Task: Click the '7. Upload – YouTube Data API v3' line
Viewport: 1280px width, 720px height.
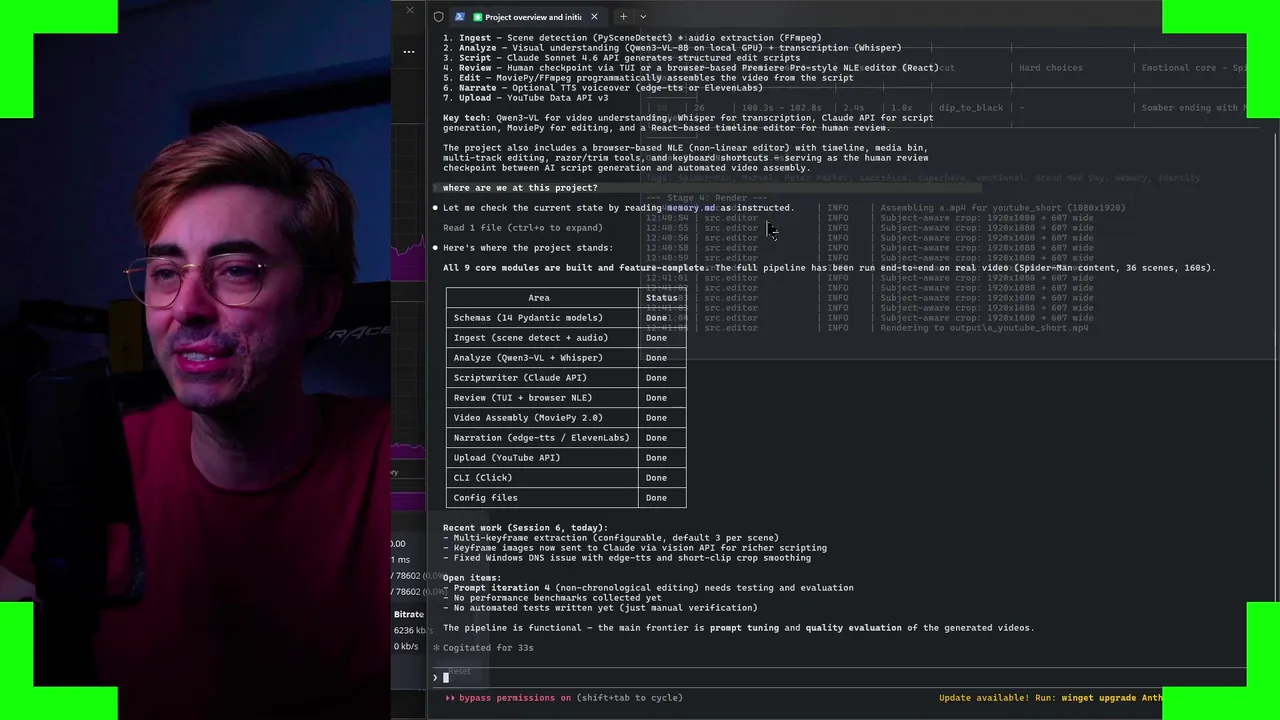Action: [525, 98]
